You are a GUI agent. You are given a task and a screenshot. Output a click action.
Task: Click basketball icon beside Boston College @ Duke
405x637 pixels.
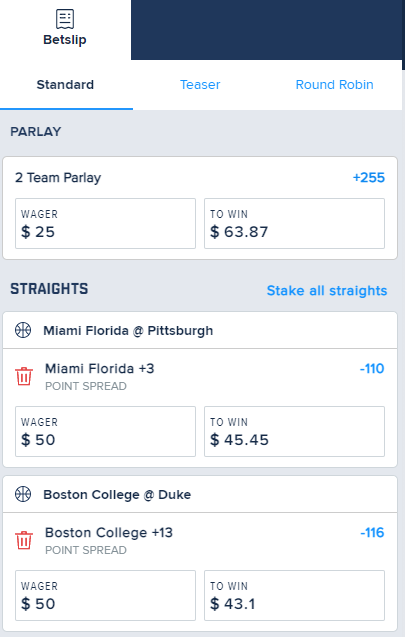click(23, 494)
